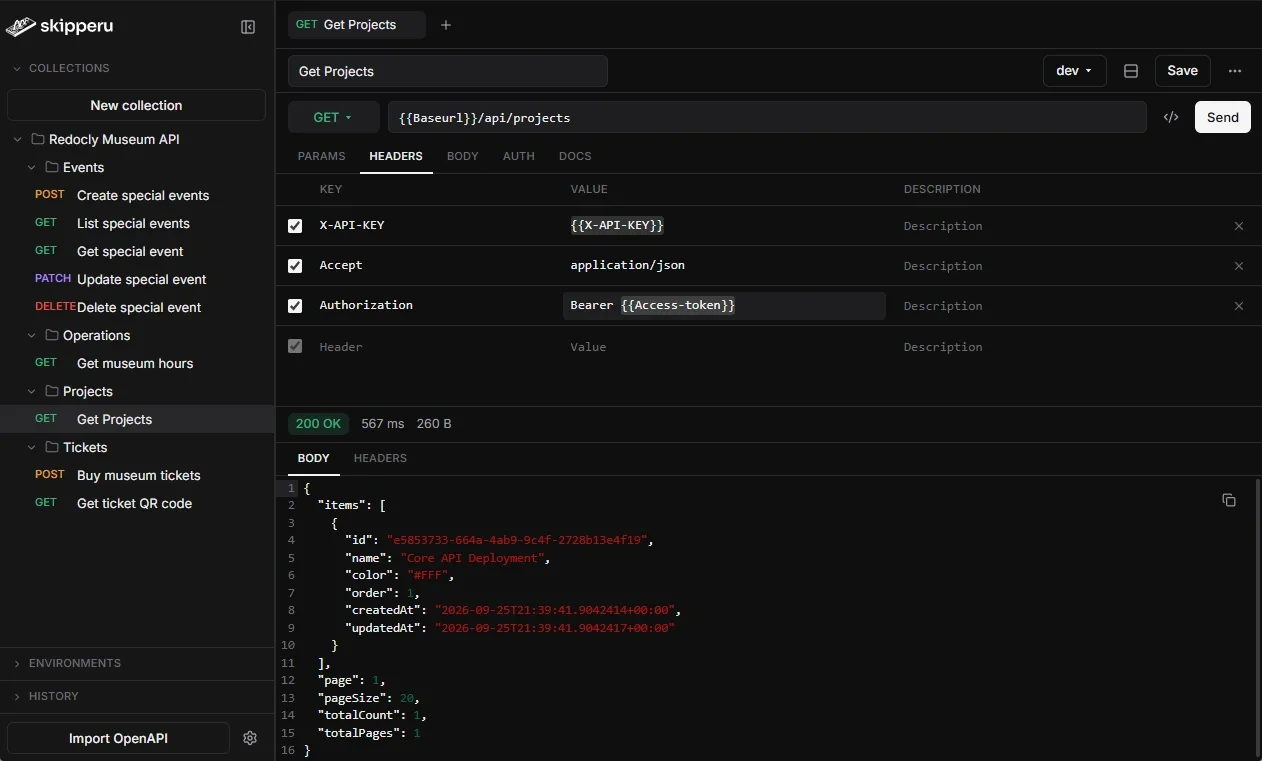Click the Skipperu logo icon
Viewport: 1262px width, 761px height.
click(x=20, y=27)
